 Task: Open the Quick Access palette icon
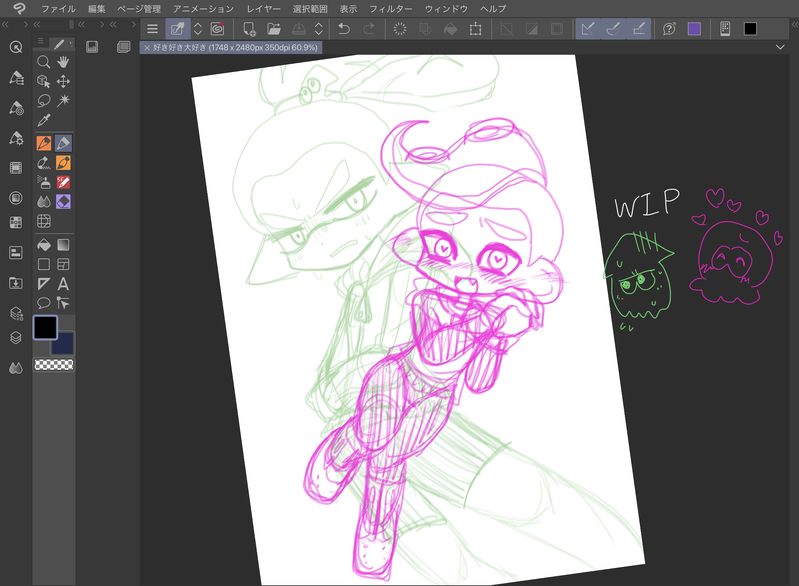[x=16, y=47]
